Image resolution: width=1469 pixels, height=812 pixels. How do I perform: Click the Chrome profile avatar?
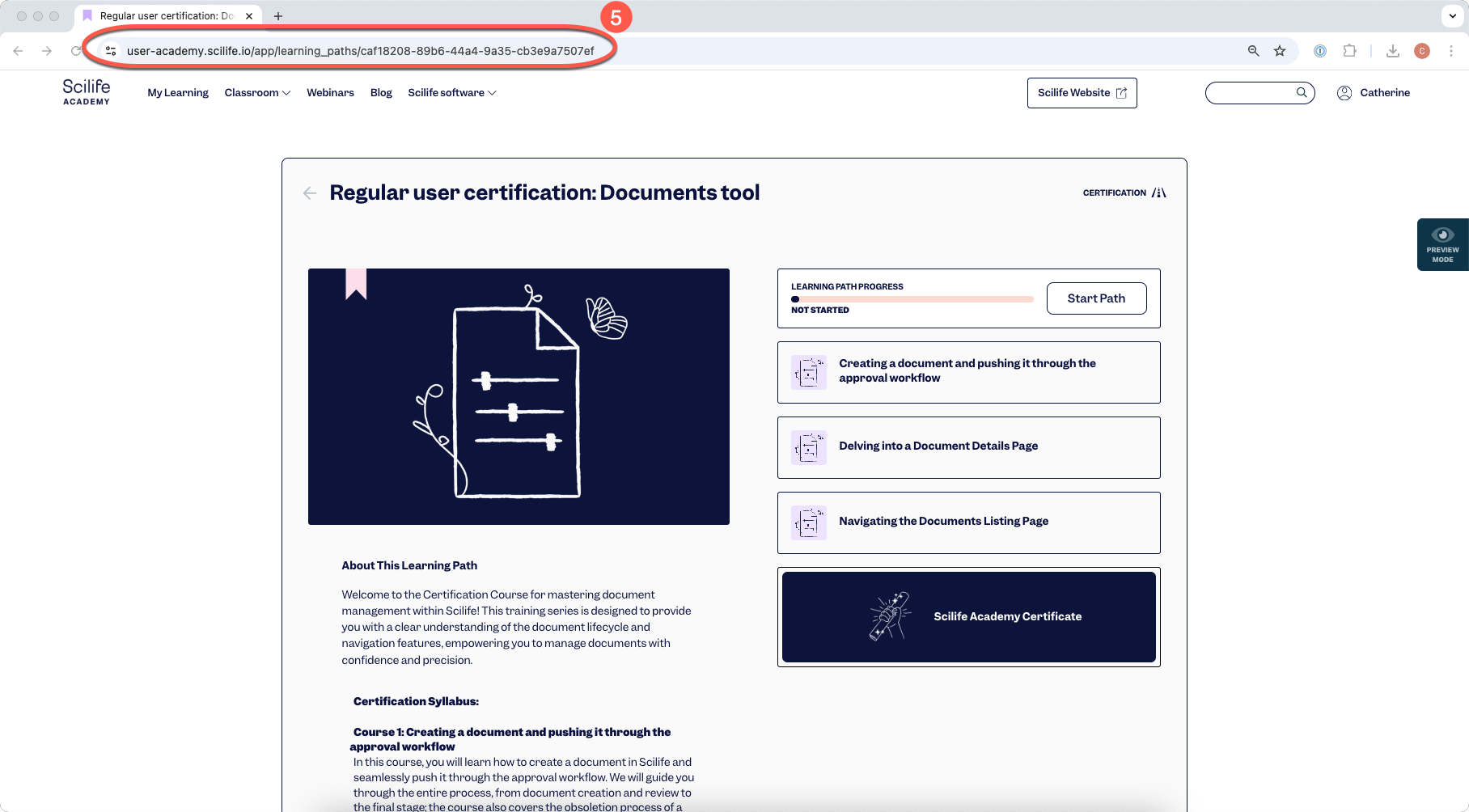[1422, 51]
